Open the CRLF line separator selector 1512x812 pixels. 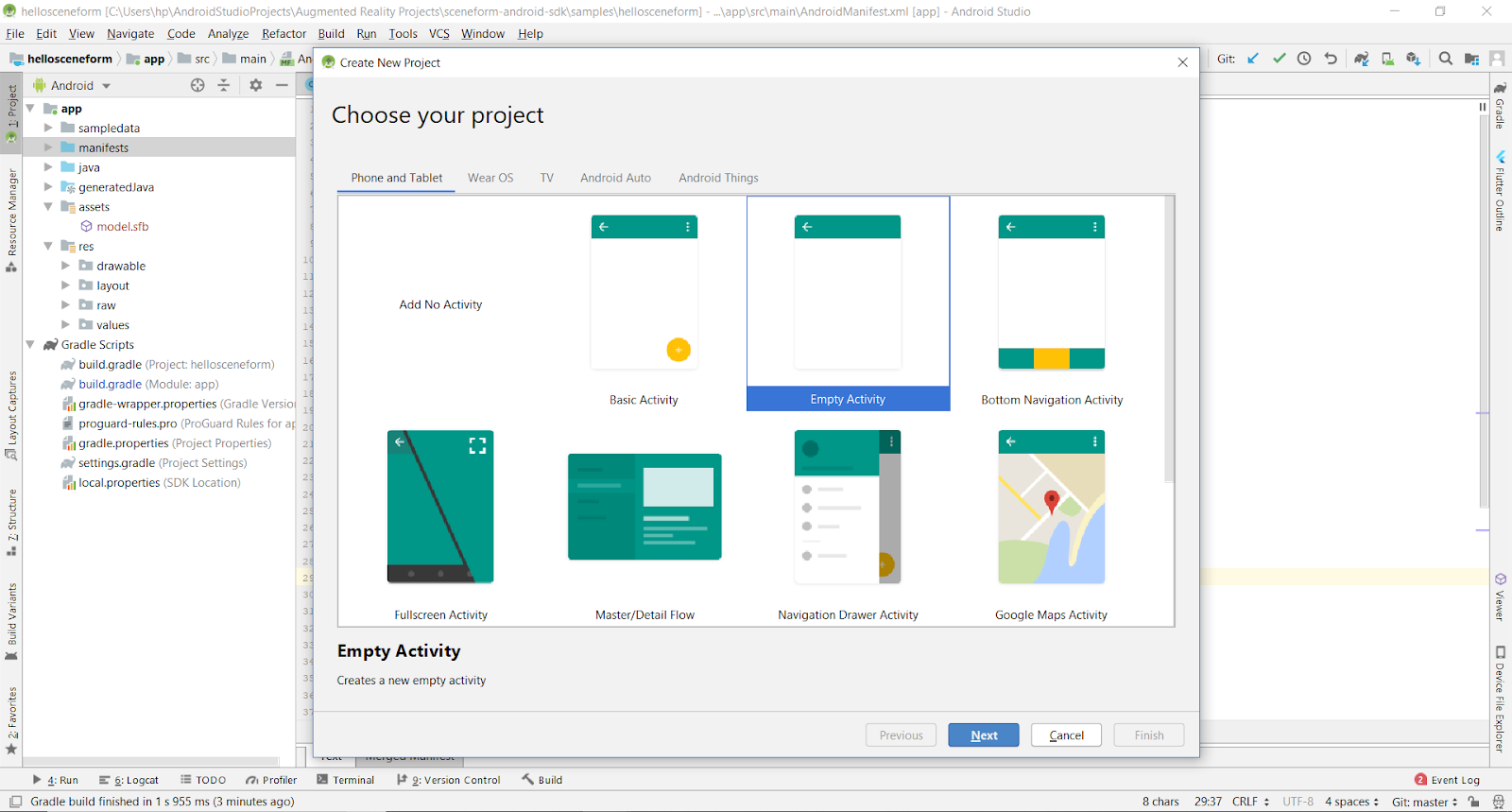point(1251,802)
